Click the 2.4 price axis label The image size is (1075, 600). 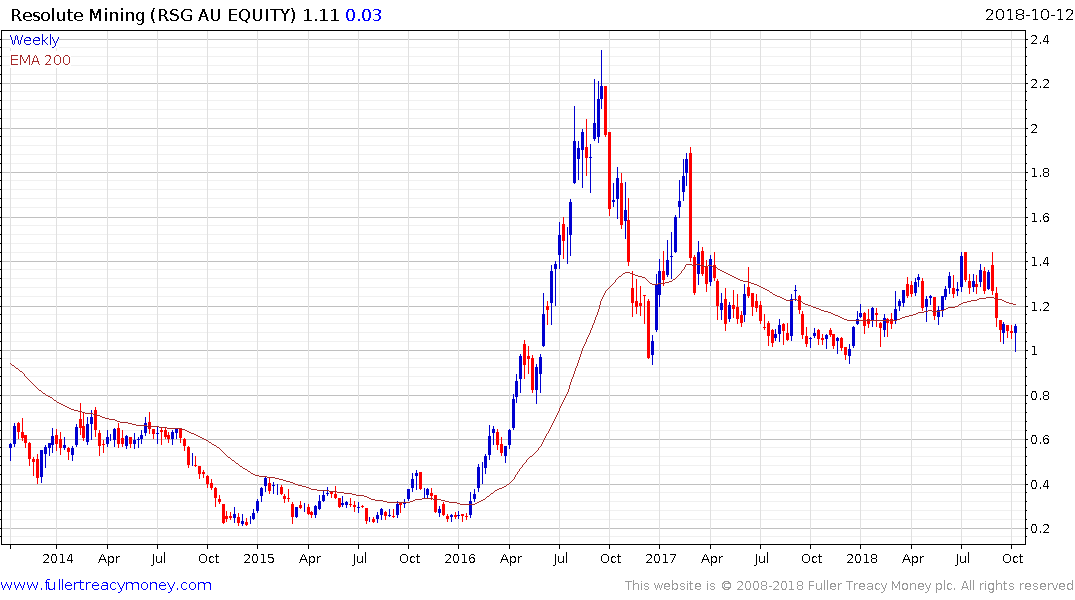point(1040,40)
